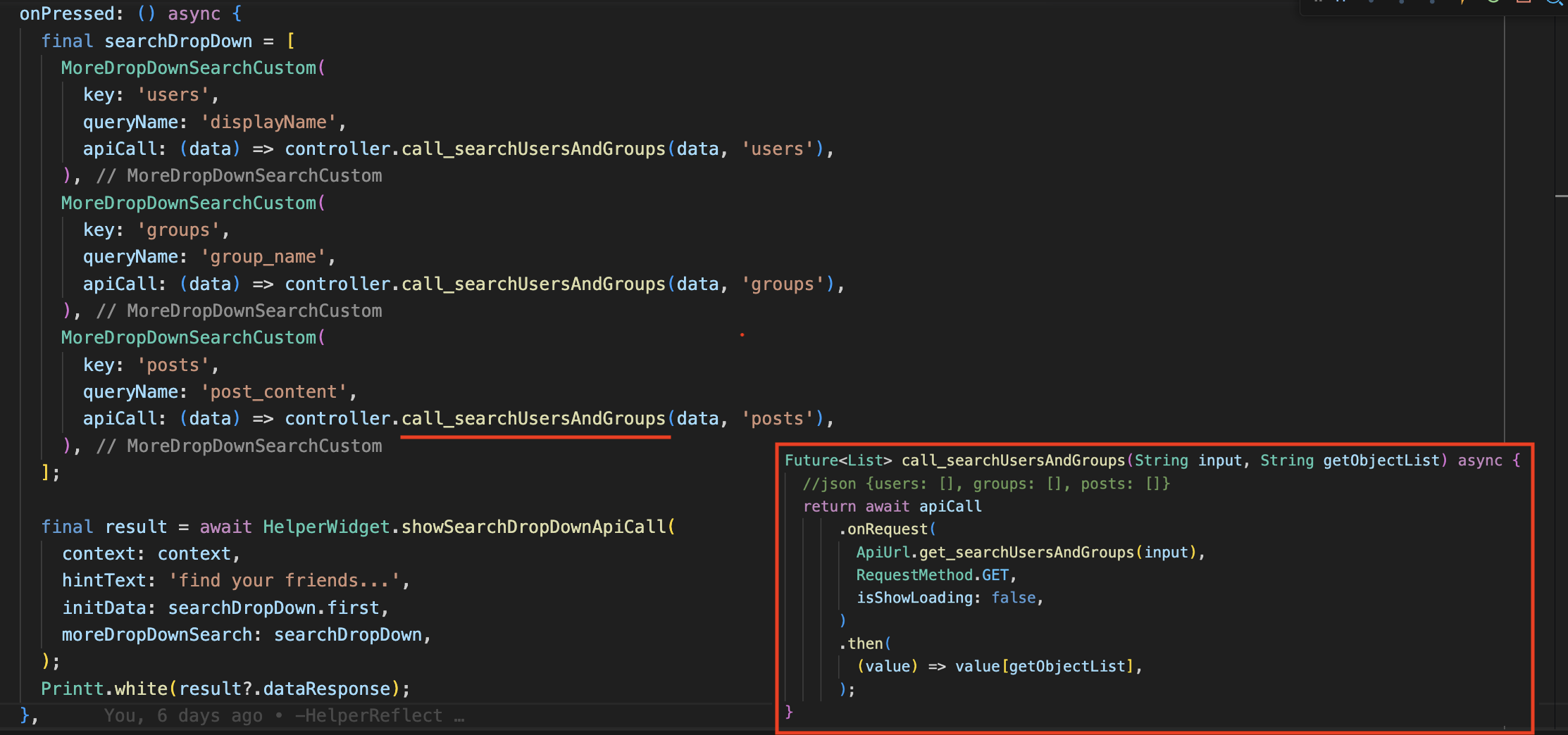Screen dimensions: 1568x735
Task: Click the moreDropDownSearch: parameter name
Action: click(x=162, y=634)
